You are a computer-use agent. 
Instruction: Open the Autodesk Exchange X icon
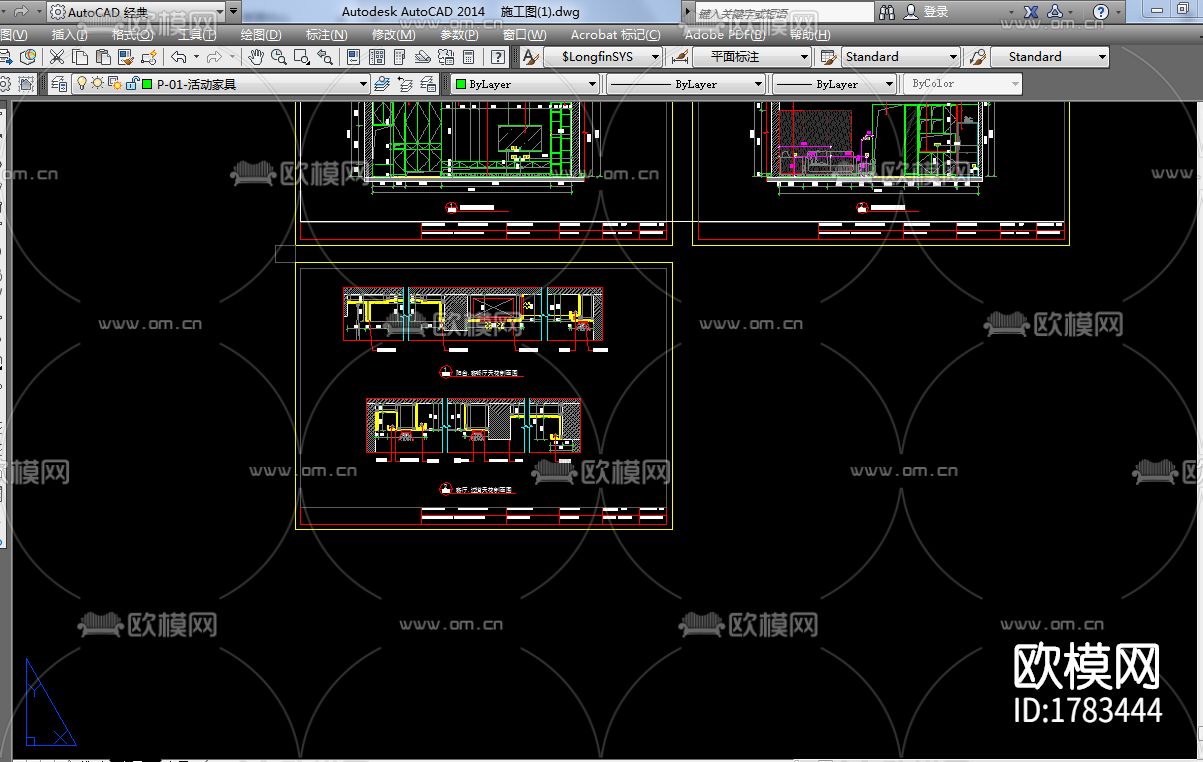coord(1030,12)
